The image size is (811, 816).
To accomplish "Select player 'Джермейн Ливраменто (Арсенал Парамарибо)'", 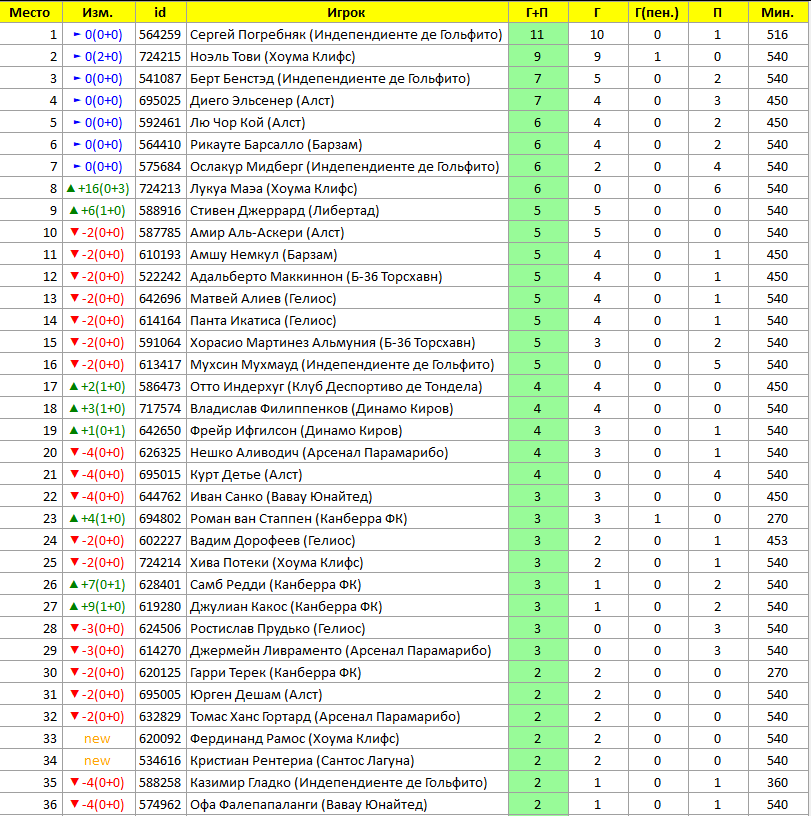I will [x=340, y=651].
